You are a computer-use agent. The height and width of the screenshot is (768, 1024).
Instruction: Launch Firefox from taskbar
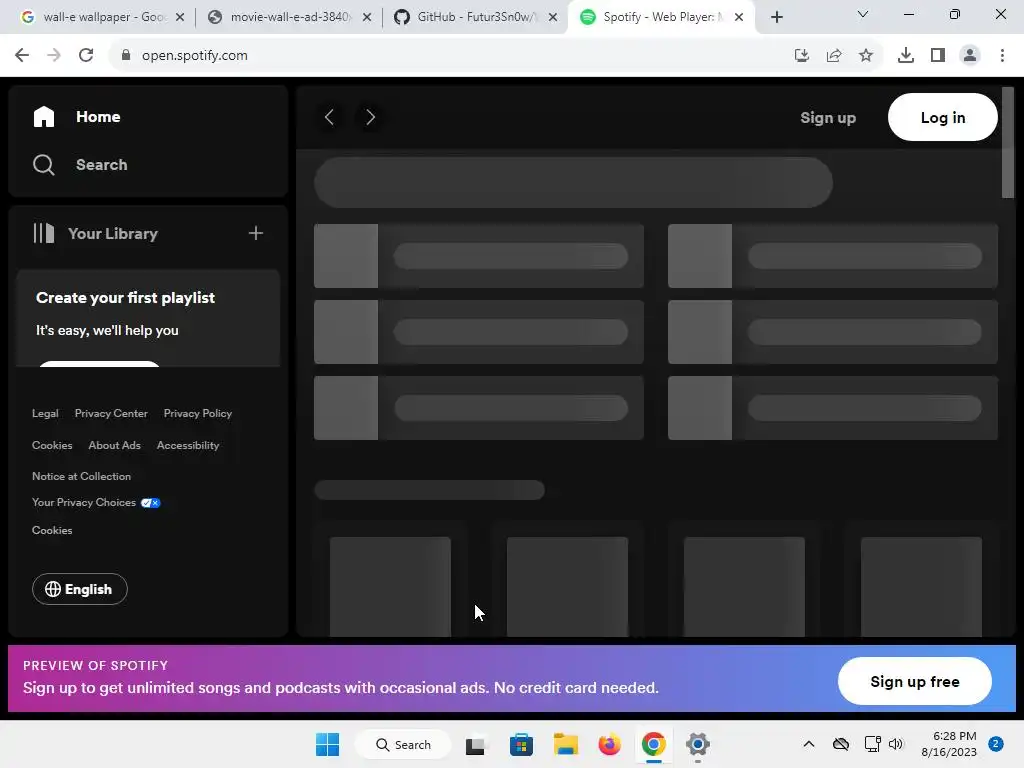[x=609, y=744]
